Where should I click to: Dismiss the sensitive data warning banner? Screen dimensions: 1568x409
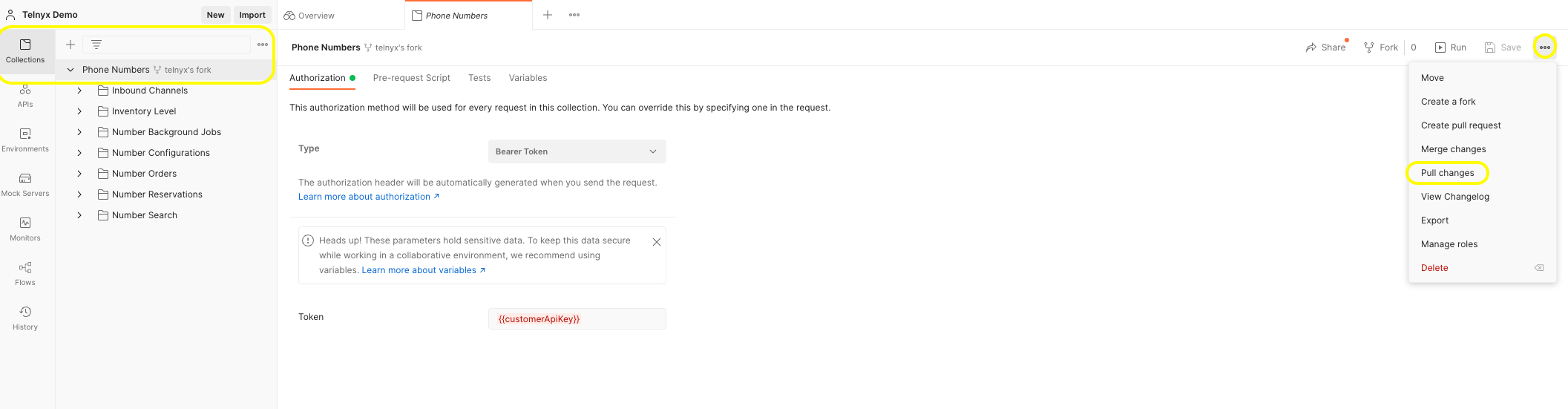pyautogui.click(x=656, y=242)
